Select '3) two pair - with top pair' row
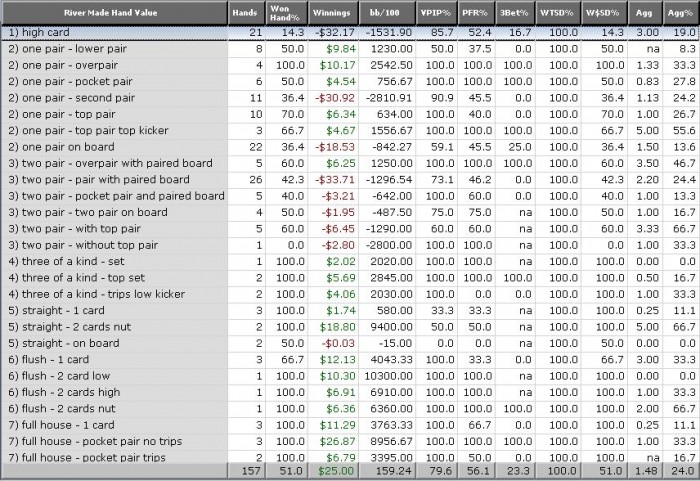This screenshot has width=700, height=481. (350, 229)
